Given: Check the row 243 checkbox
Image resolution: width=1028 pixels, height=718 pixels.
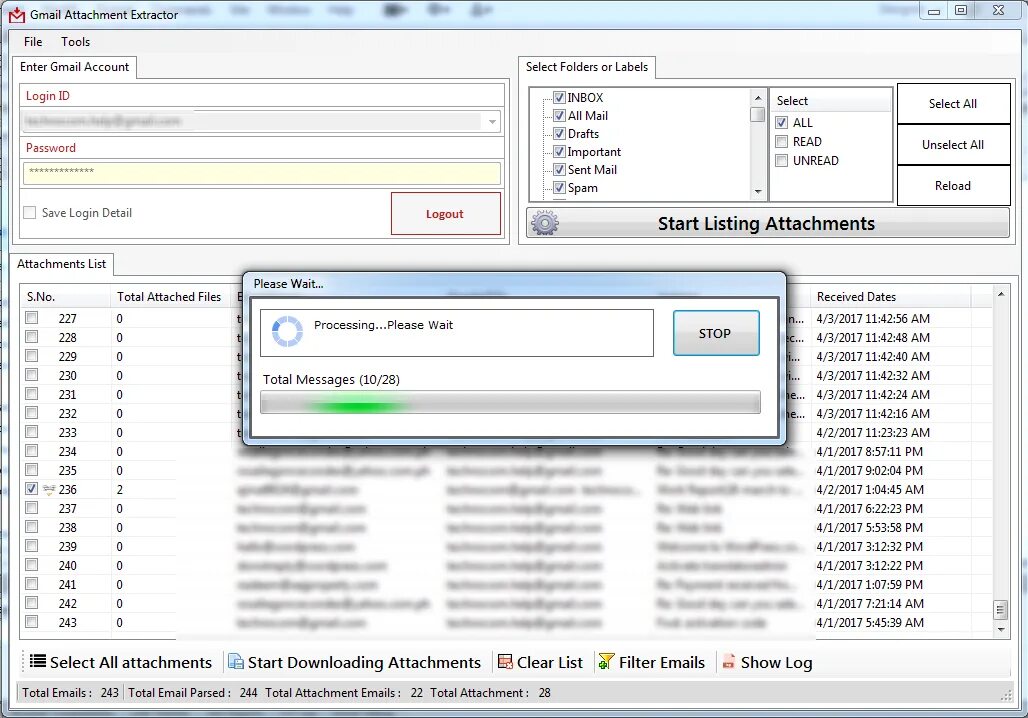Looking at the screenshot, I should tap(31, 622).
